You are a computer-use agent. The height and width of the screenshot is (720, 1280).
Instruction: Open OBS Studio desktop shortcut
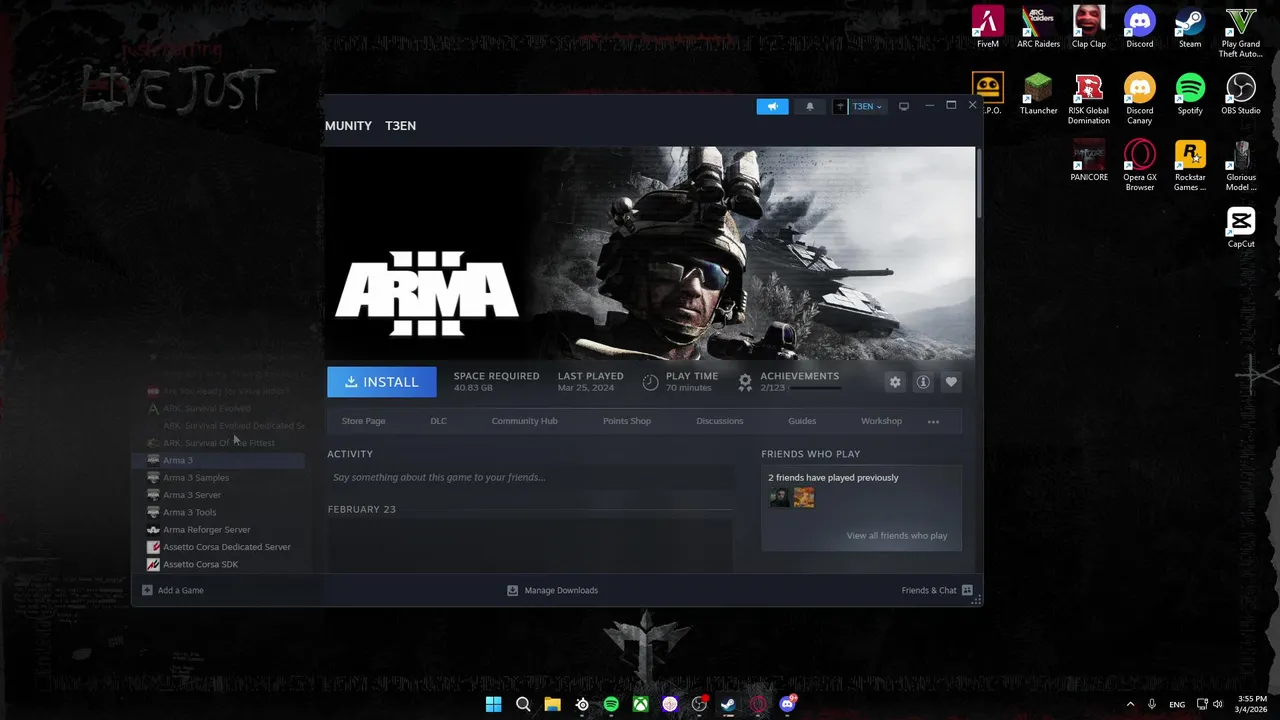click(x=1241, y=94)
